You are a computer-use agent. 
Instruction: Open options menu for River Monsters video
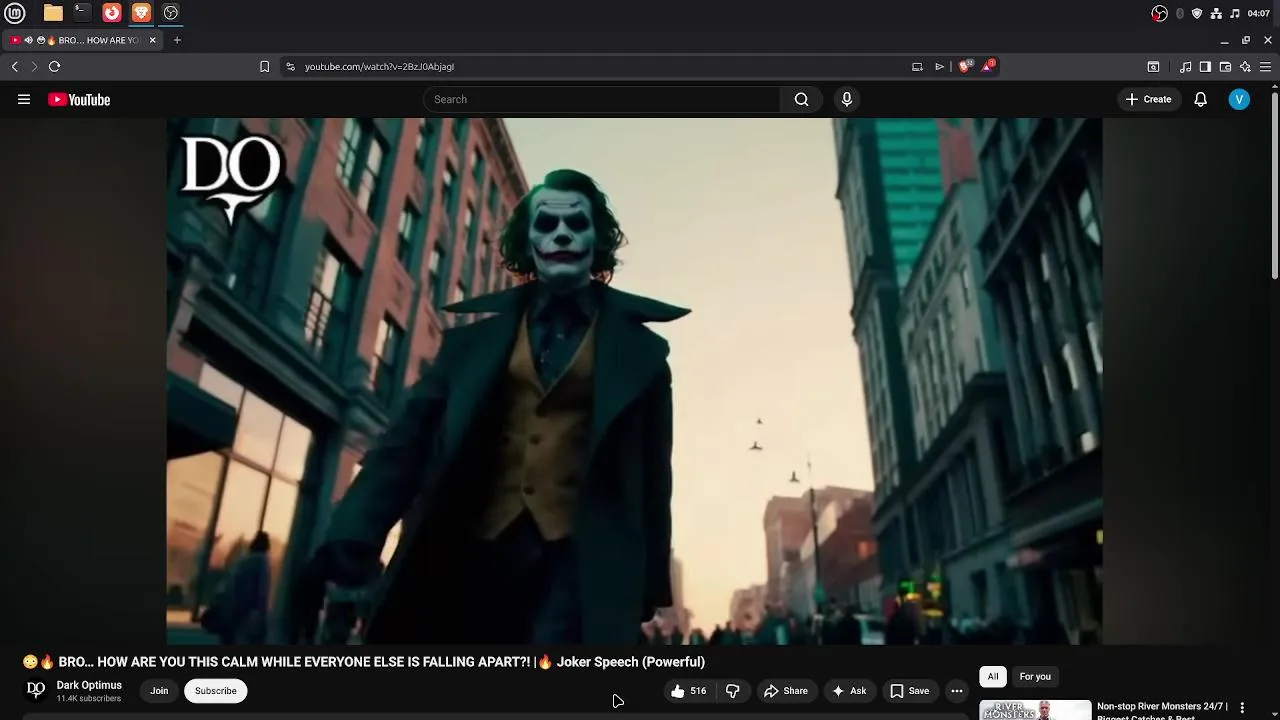click(x=1242, y=708)
